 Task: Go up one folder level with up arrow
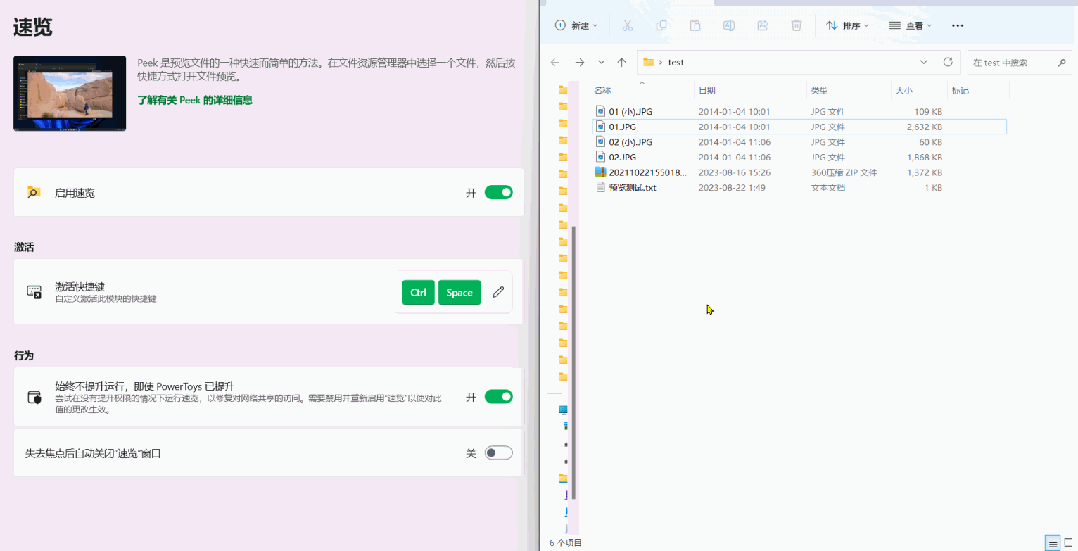tap(622, 62)
